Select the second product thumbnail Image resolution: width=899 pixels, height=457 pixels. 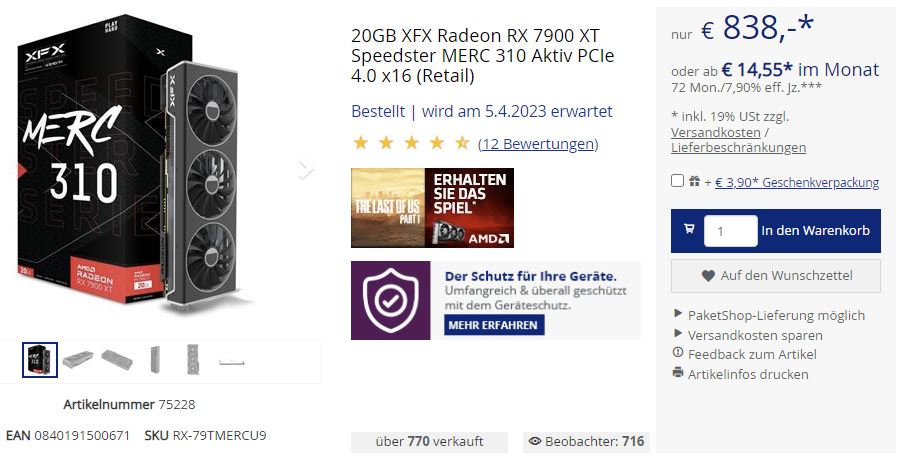(x=78, y=360)
